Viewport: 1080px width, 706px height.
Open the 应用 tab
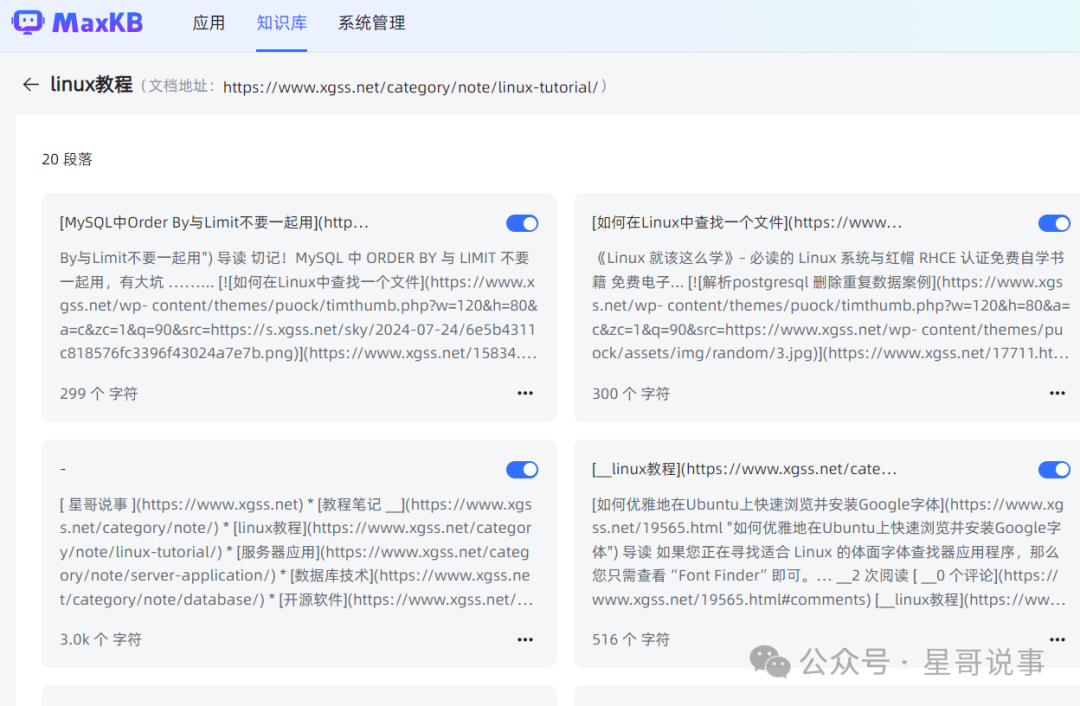pyautogui.click(x=209, y=23)
